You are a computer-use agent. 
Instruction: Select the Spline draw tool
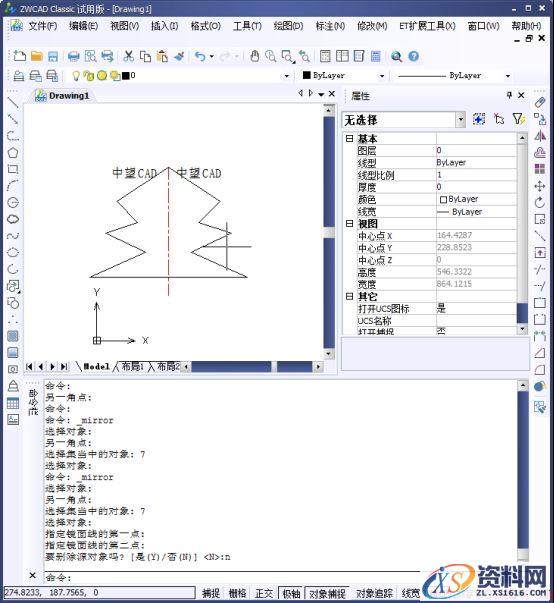coord(13,236)
